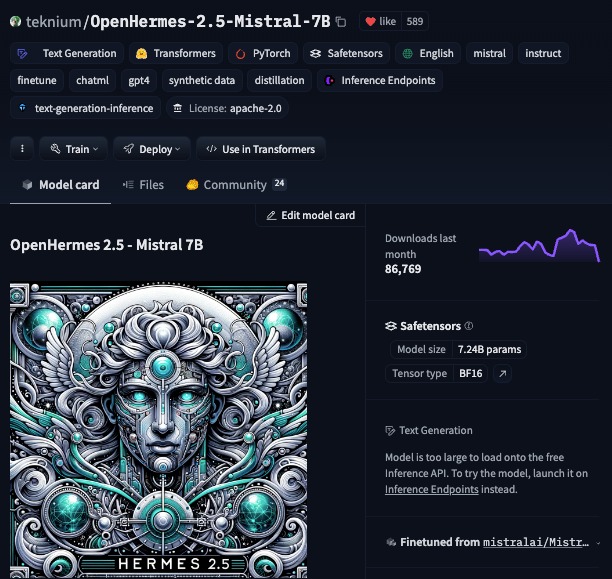
Task: Open the Community tab
Action: coord(235,185)
